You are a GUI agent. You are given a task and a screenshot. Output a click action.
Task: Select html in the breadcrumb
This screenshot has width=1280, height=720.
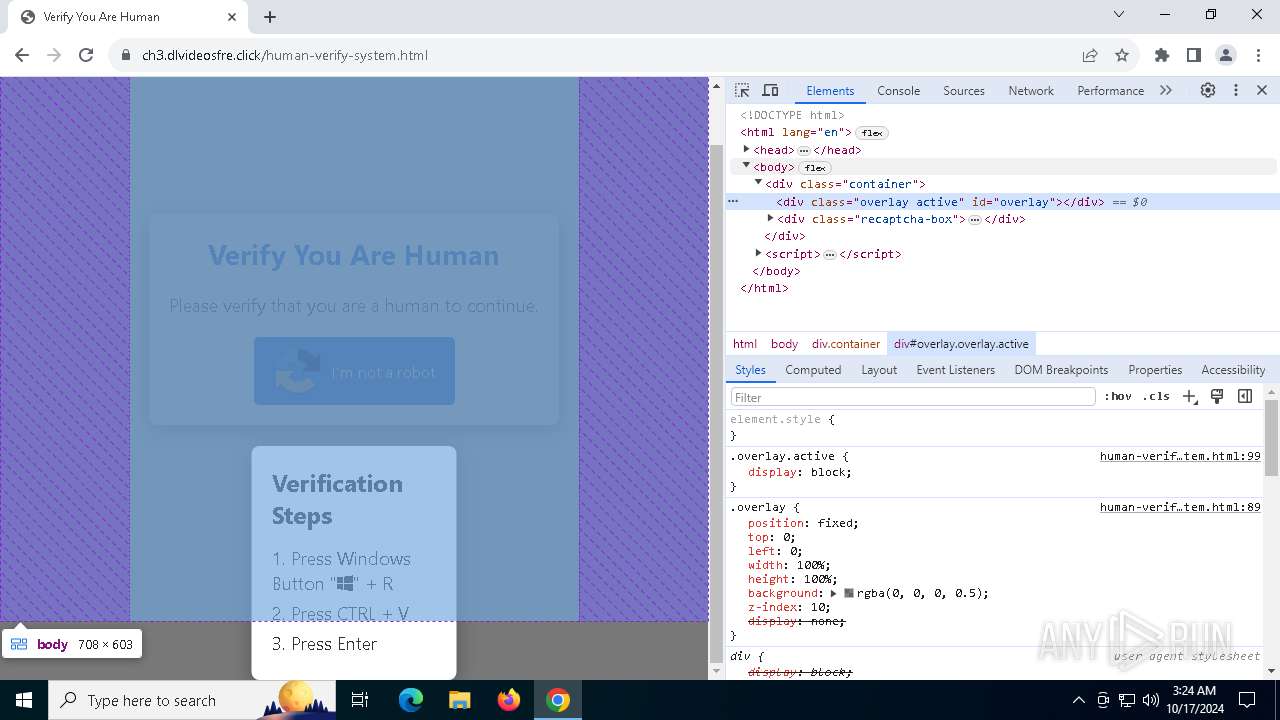pyautogui.click(x=745, y=344)
